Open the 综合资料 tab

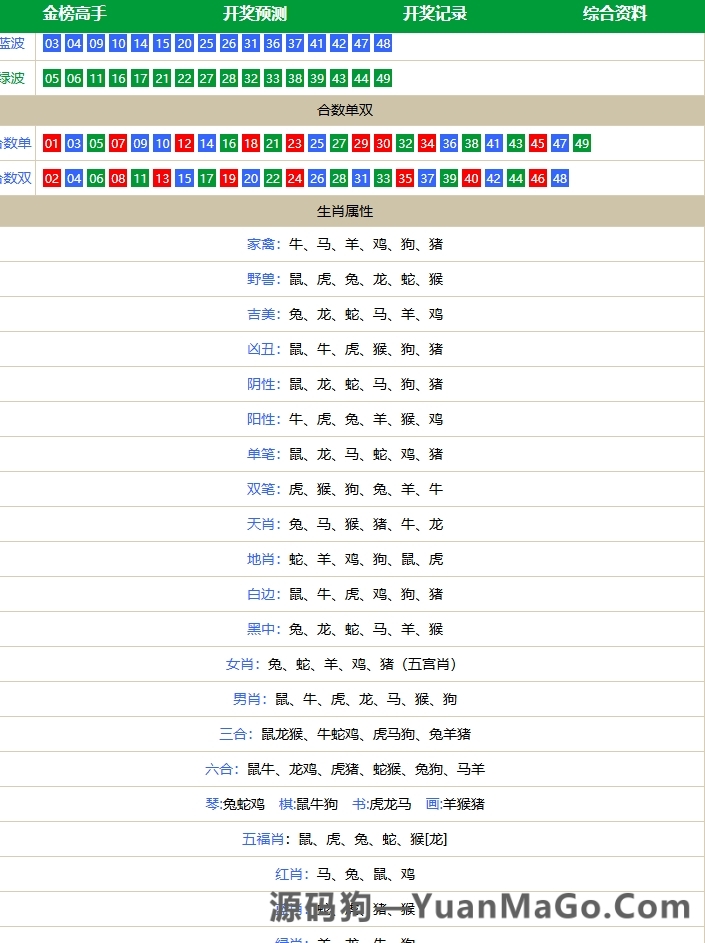(615, 14)
